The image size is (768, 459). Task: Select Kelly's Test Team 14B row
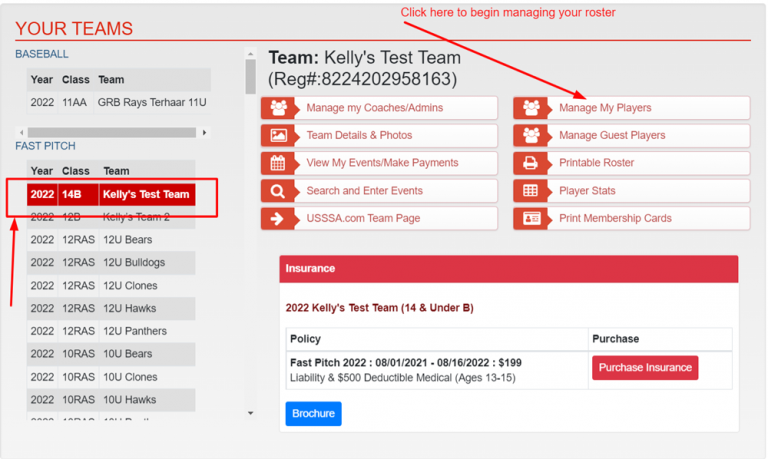pos(110,195)
